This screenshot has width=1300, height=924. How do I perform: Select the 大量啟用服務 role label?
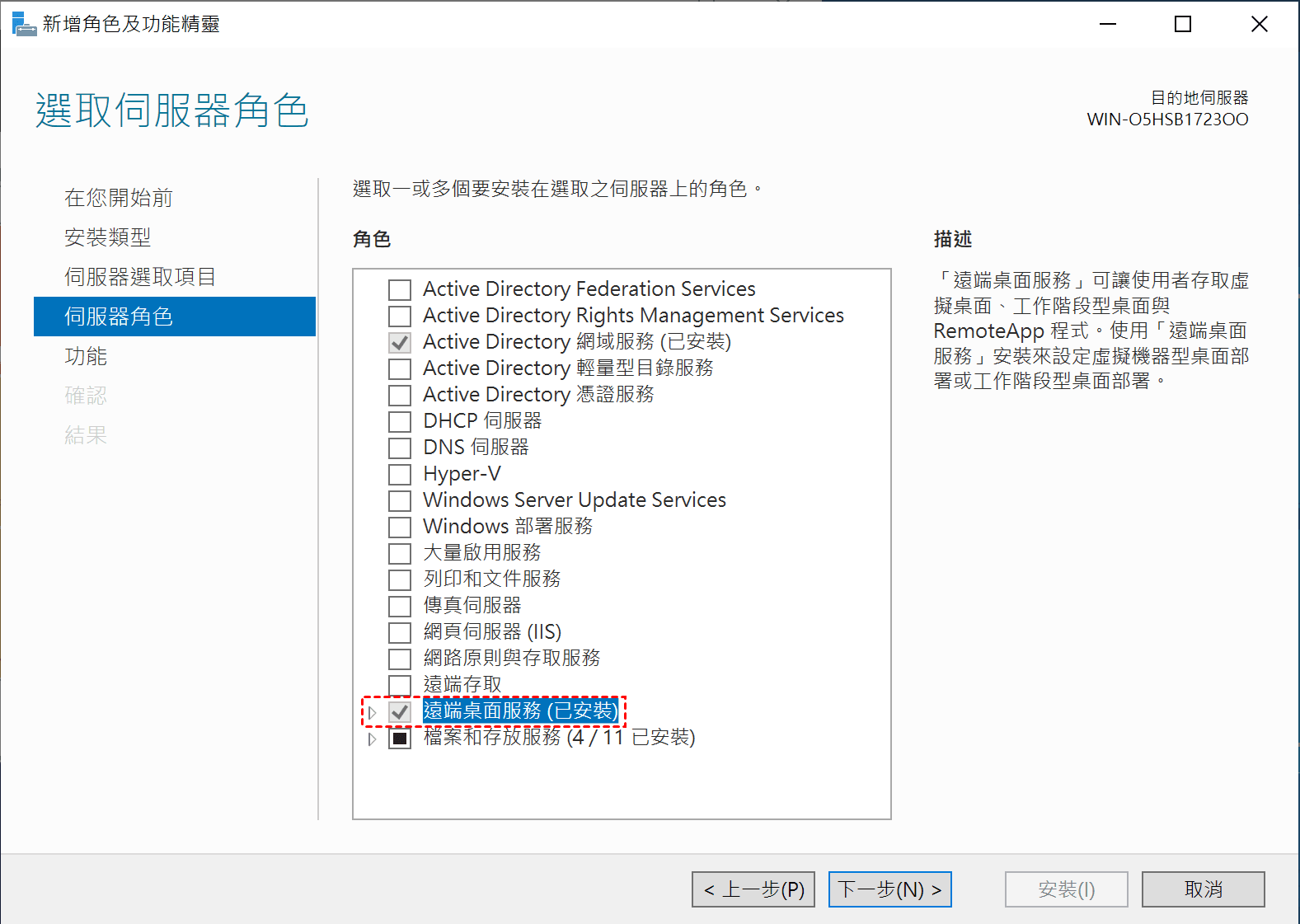coord(482,553)
